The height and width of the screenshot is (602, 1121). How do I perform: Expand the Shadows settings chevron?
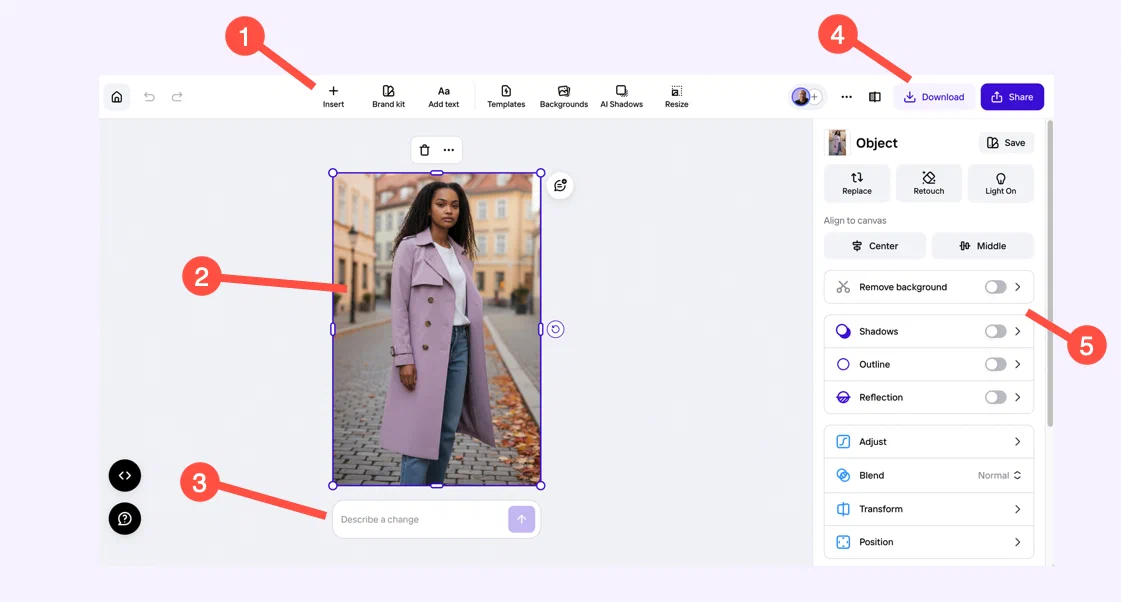click(1017, 331)
